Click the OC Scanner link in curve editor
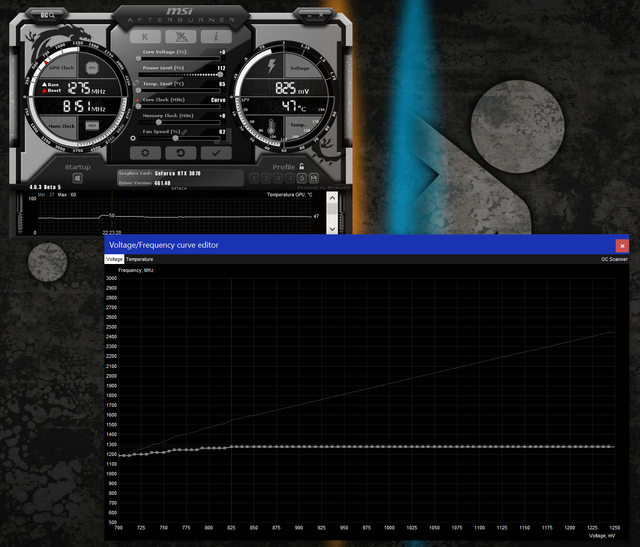This screenshot has height=547, width=640. 614,259
